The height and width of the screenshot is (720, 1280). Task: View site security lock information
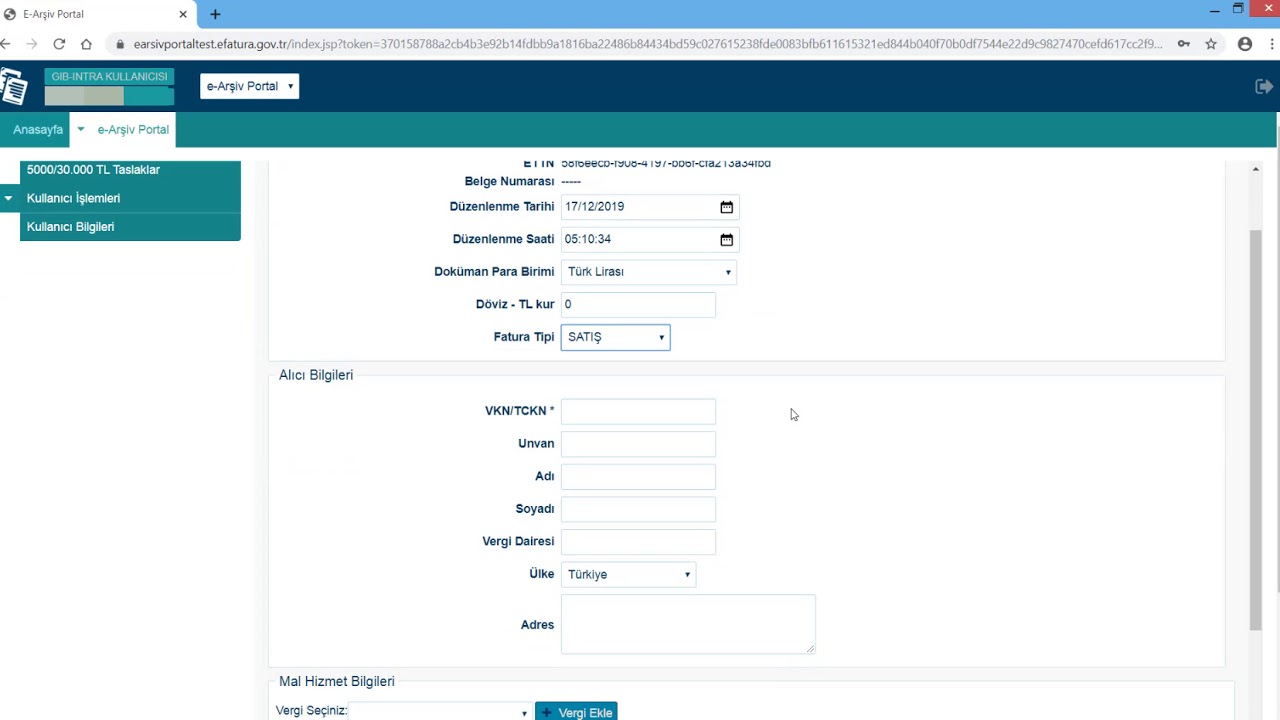120,44
